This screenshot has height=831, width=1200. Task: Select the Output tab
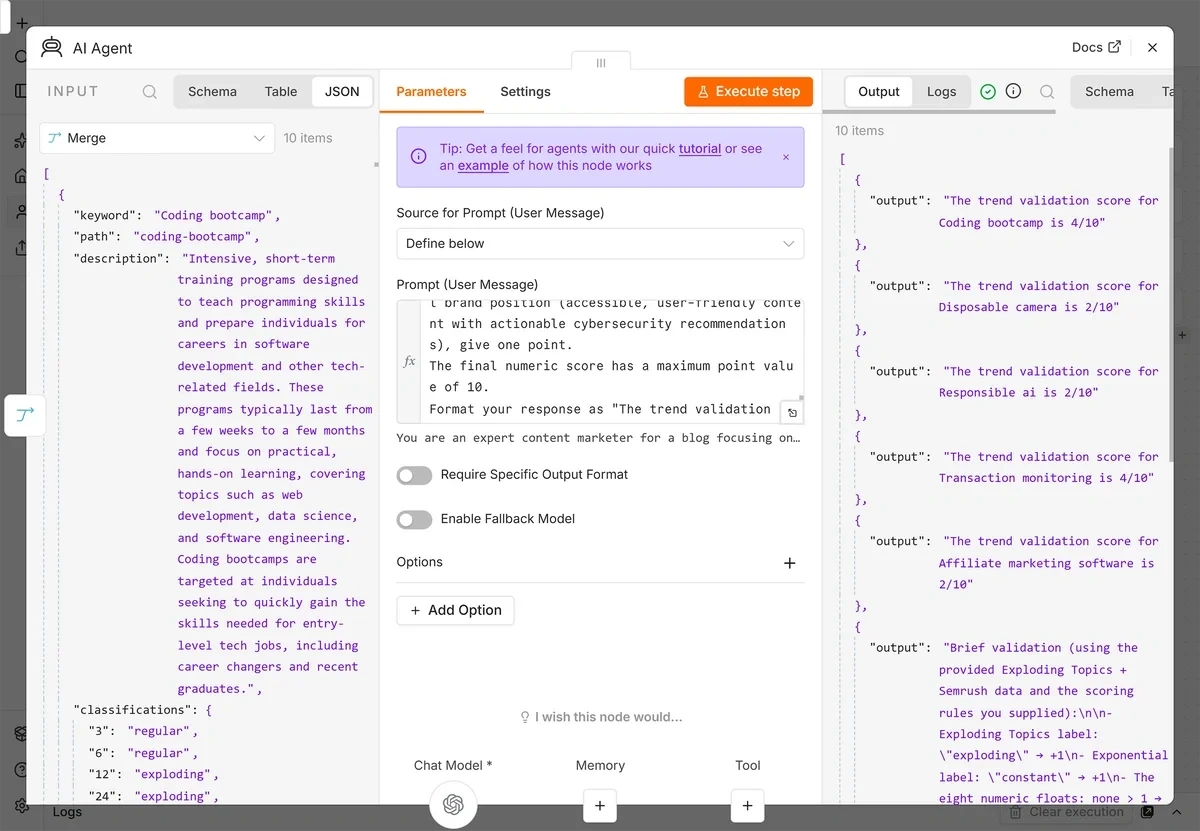click(x=879, y=92)
